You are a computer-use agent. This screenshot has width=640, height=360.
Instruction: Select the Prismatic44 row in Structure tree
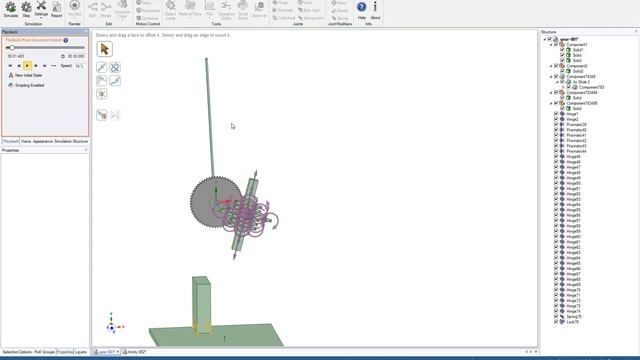click(x=576, y=151)
